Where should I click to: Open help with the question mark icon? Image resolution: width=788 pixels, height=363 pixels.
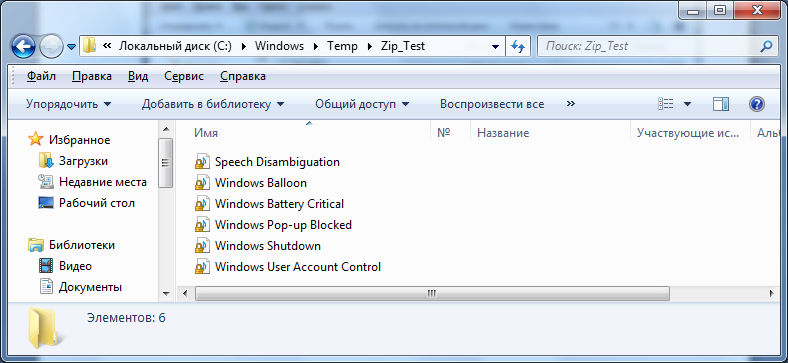(x=756, y=104)
